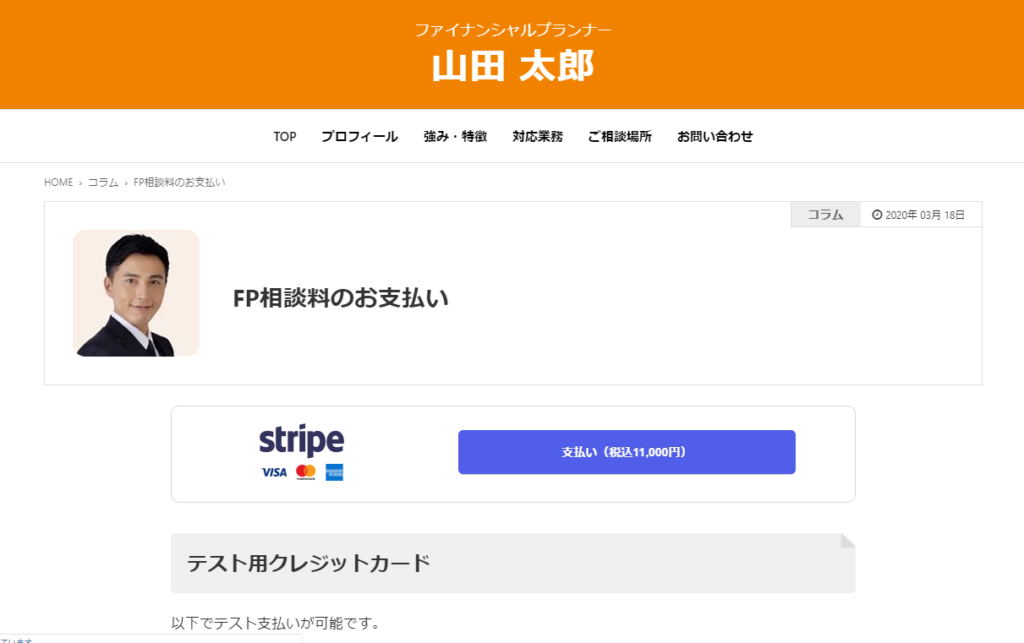Screen dimensions: 1024x643
Task: Click the profile photo thumbnail
Action: point(136,293)
